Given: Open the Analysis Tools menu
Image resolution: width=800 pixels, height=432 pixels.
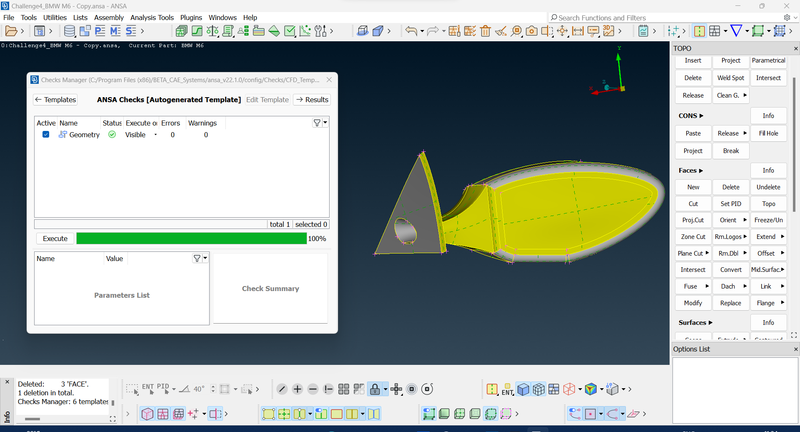Looking at the screenshot, I should point(152,17).
